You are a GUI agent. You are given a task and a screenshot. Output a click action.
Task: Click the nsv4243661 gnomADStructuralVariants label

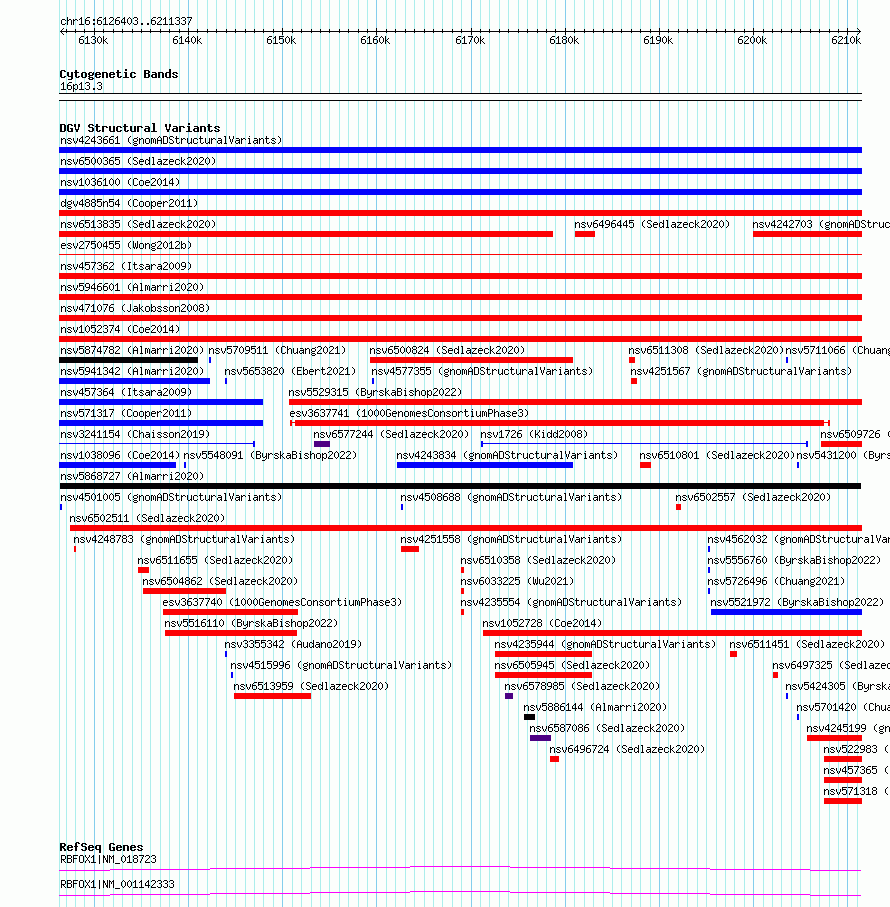click(x=171, y=141)
